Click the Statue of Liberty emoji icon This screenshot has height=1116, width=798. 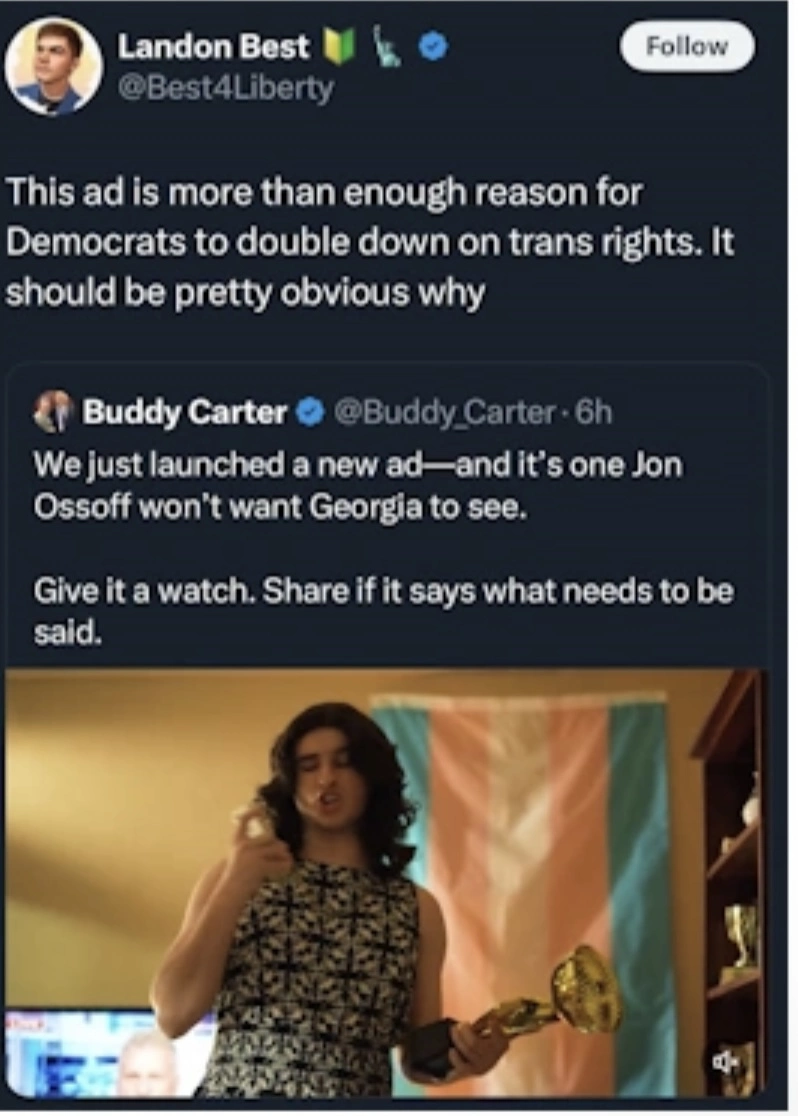pos(385,46)
